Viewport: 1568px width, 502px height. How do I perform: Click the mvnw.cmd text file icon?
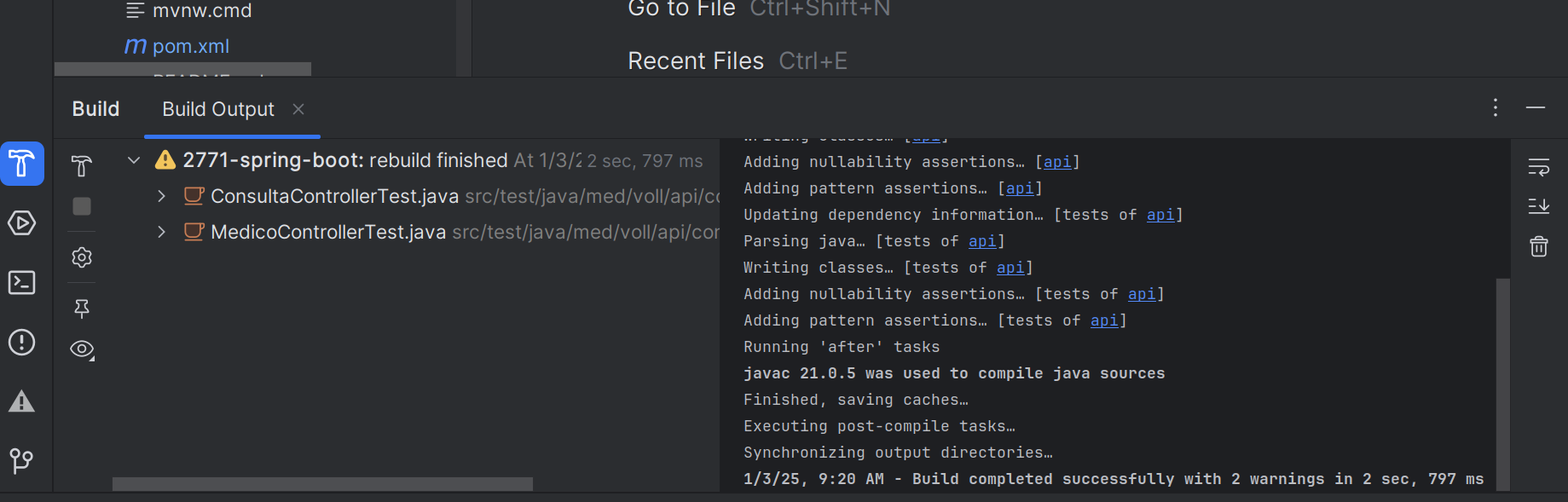pos(135,11)
